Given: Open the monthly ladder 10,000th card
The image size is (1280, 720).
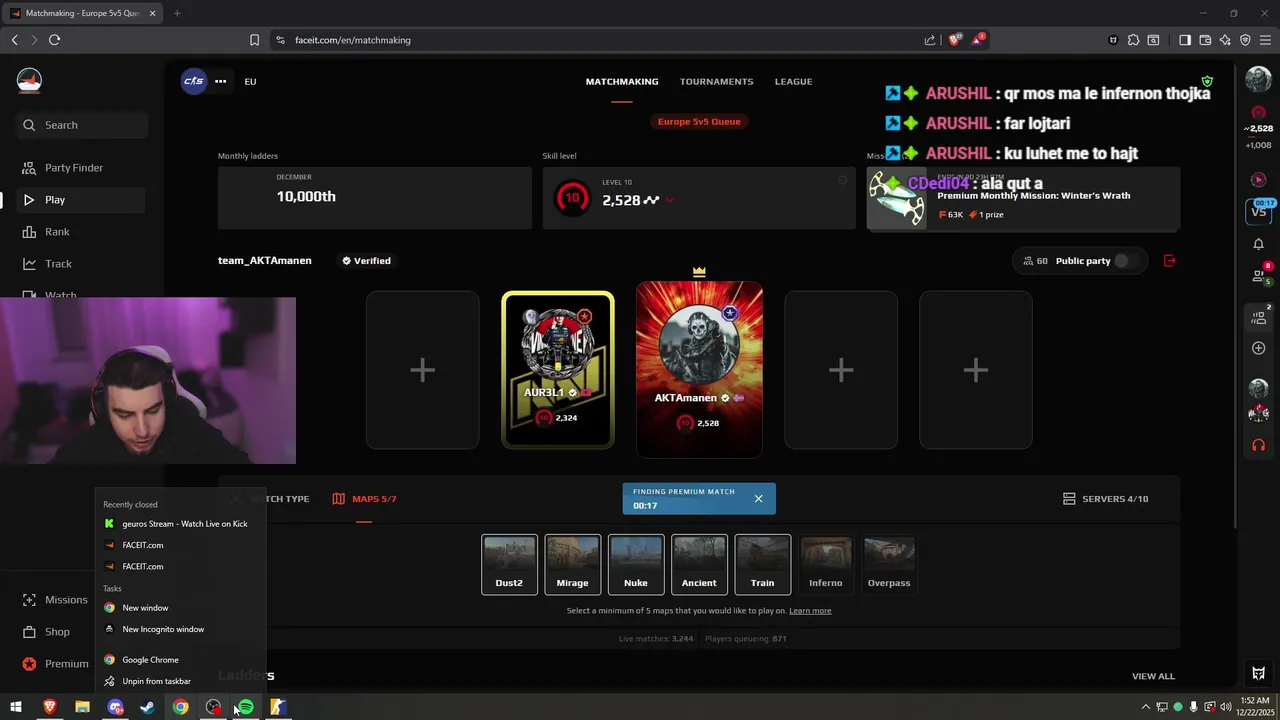Looking at the screenshot, I should click(x=375, y=198).
